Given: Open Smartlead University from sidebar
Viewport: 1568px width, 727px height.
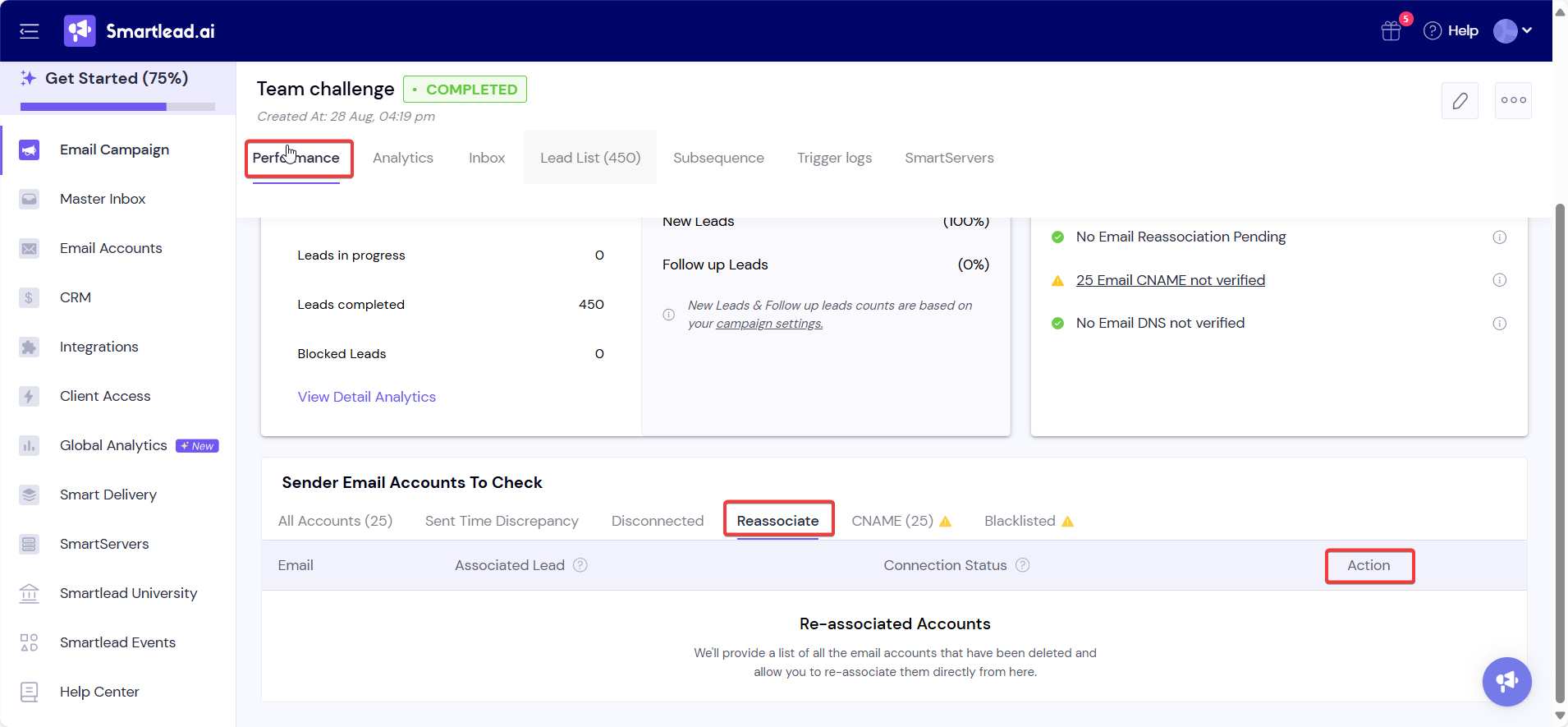Looking at the screenshot, I should 128,593.
